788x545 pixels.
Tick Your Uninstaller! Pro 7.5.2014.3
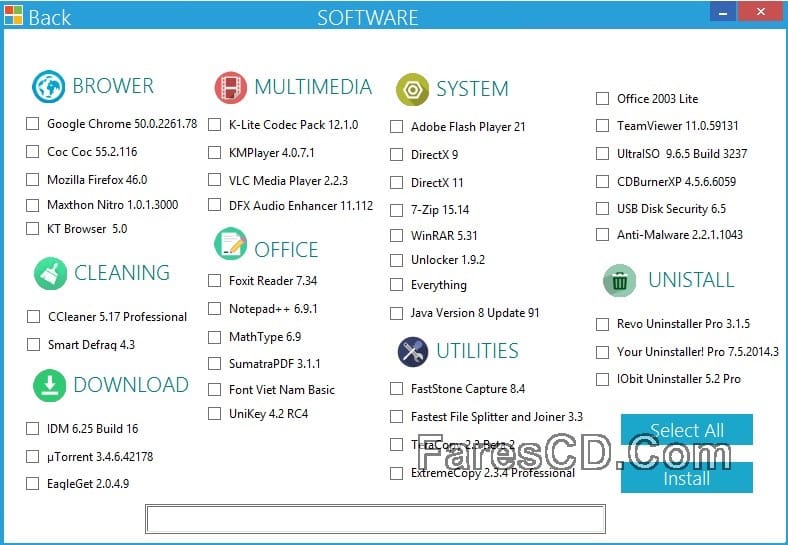(603, 352)
